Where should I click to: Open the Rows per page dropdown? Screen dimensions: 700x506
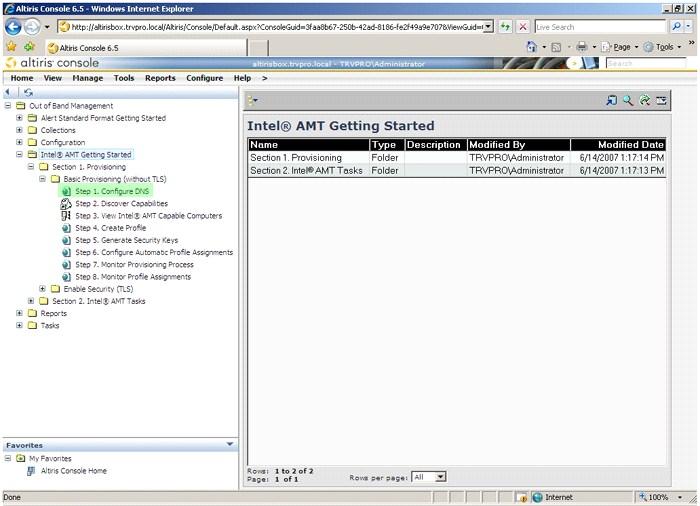coord(429,477)
